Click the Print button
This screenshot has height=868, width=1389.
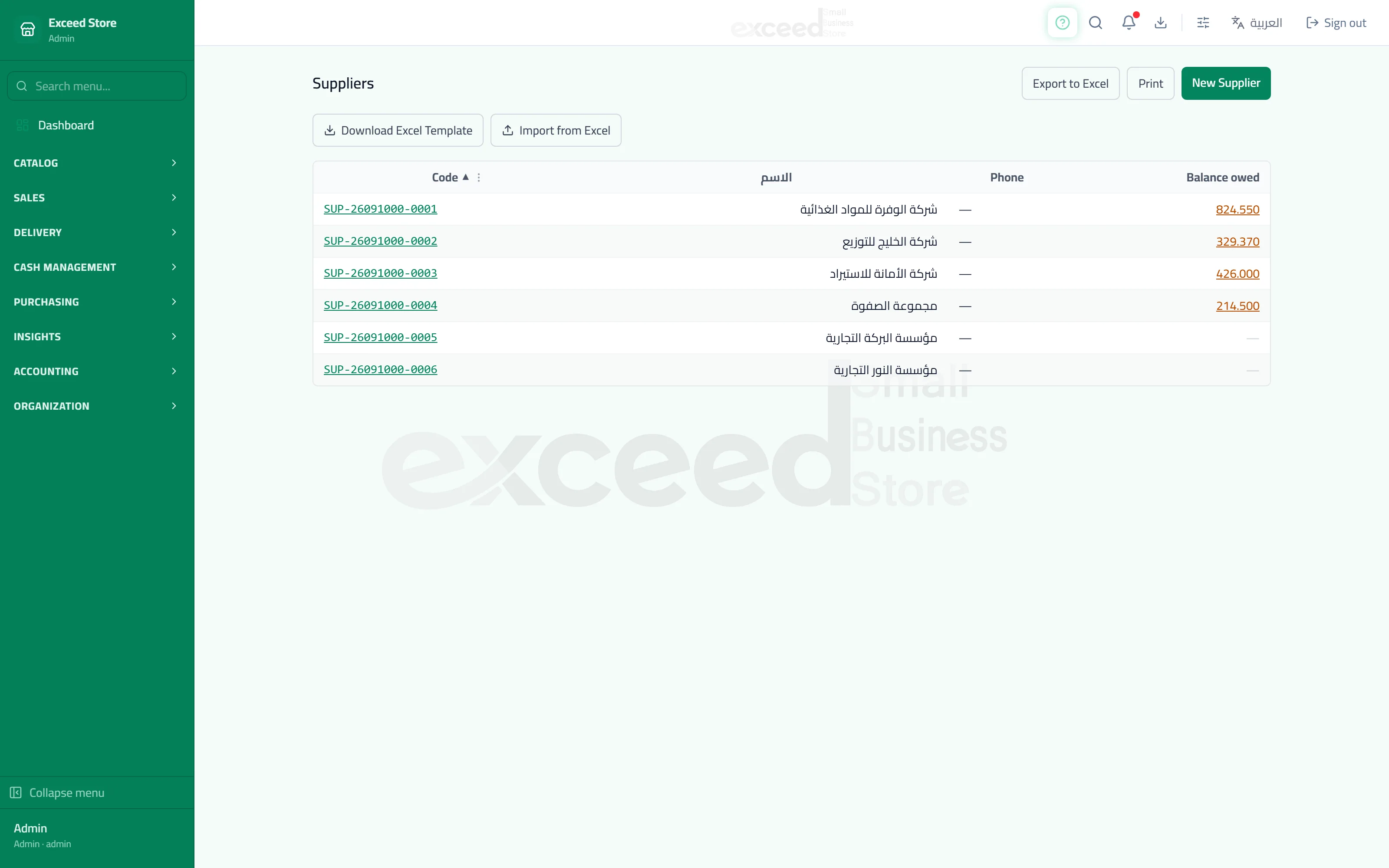point(1150,83)
